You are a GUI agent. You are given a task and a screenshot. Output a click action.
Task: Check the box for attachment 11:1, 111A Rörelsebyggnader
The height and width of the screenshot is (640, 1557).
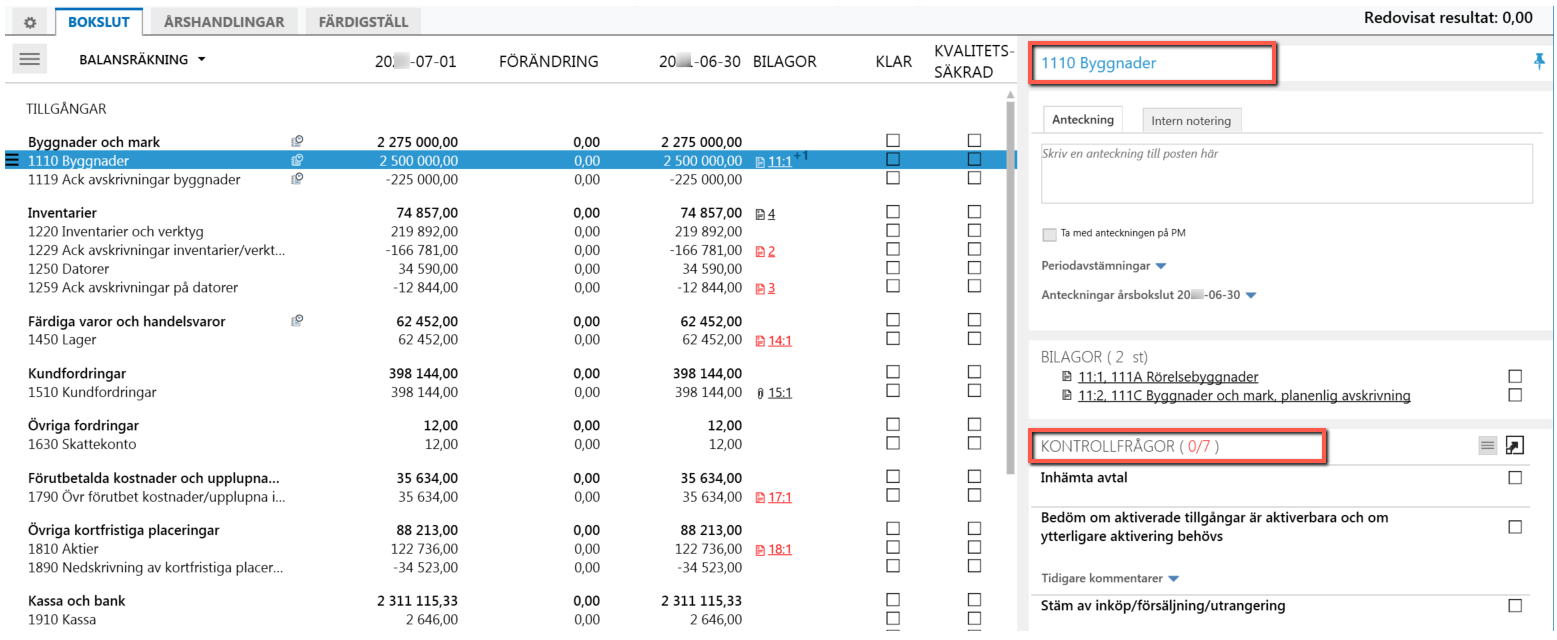[1515, 376]
